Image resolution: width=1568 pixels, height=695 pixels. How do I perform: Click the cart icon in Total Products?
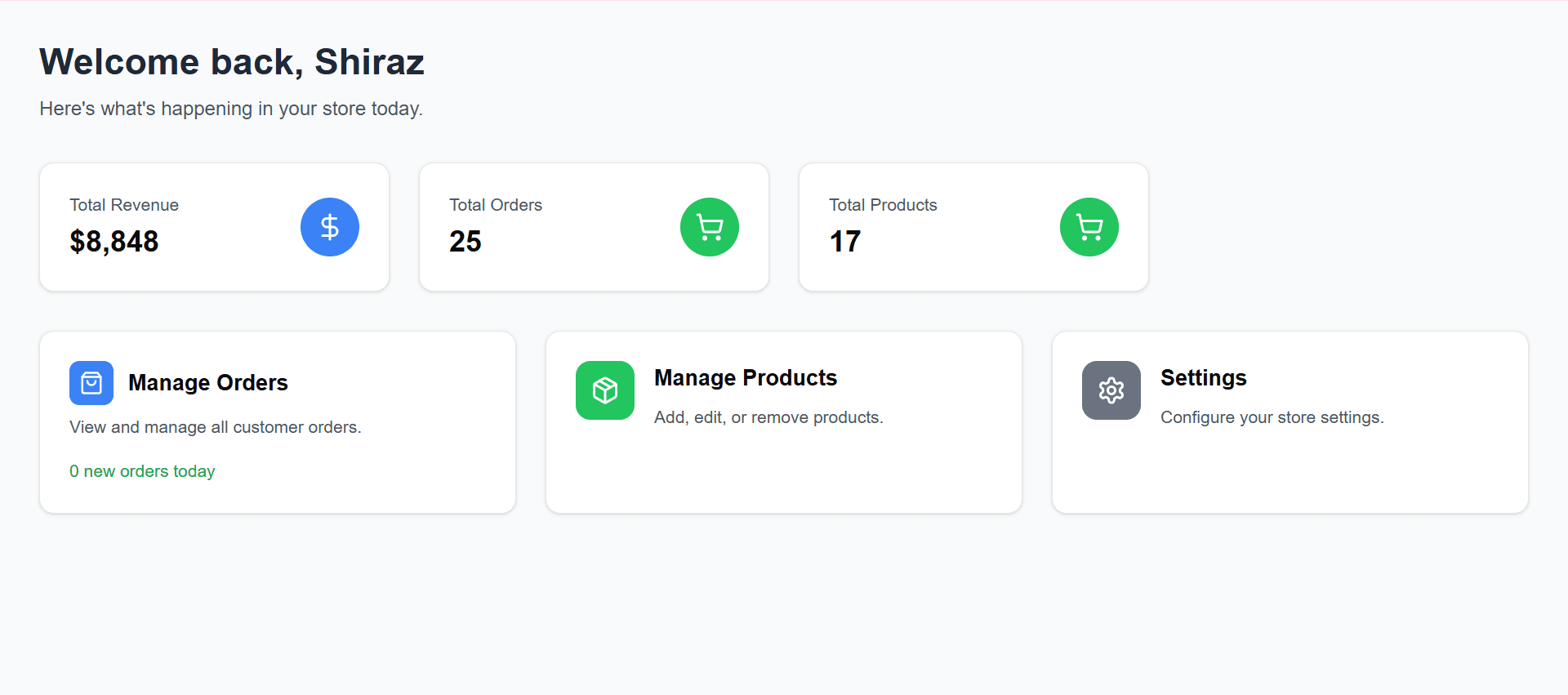(x=1089, y=227)
